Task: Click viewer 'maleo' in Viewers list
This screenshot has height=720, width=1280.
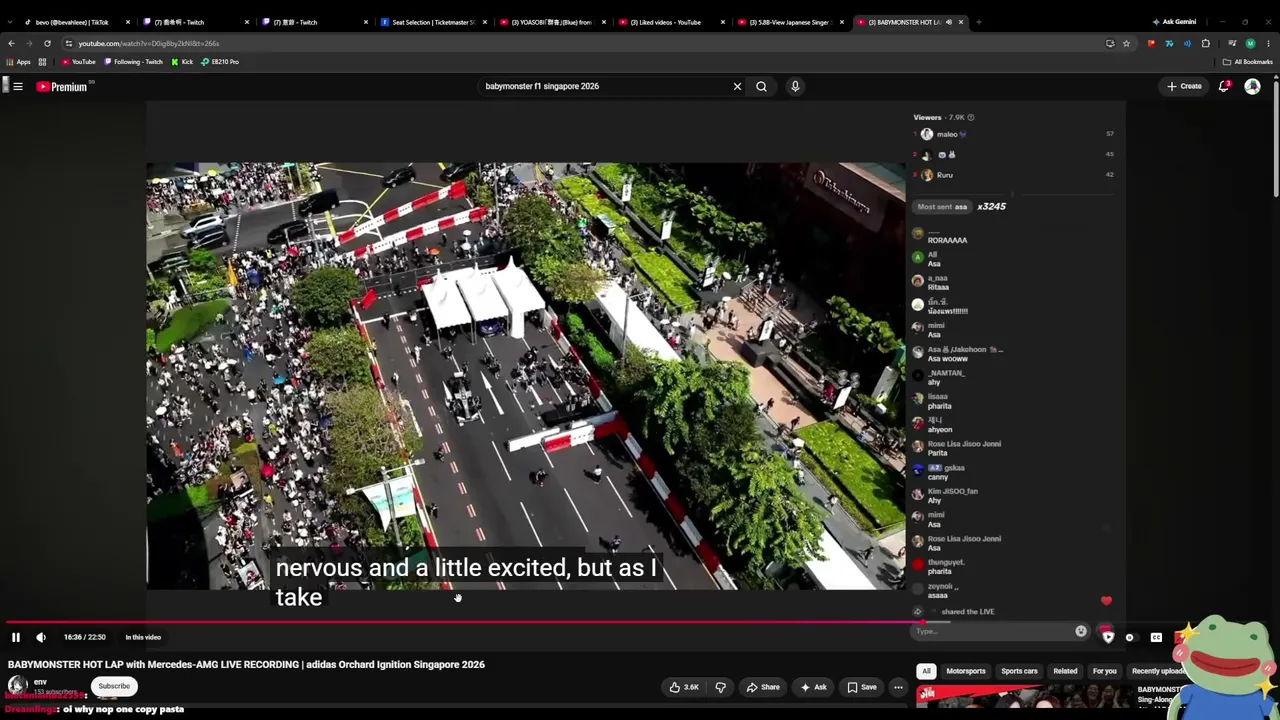Action: pos(946,134)
